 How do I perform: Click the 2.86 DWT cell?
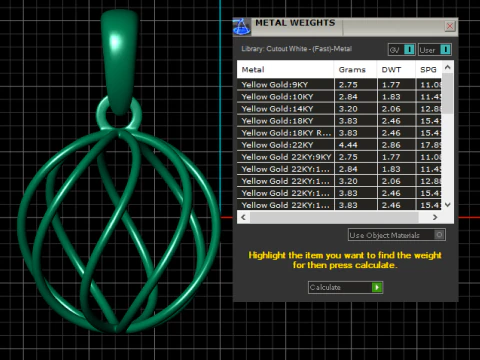[396, 145]
